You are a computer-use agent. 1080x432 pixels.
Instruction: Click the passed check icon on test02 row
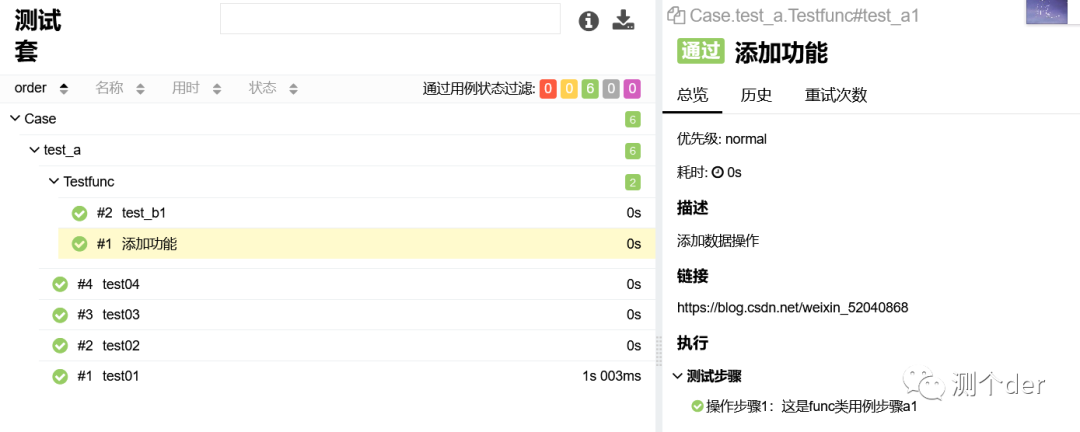60,345
